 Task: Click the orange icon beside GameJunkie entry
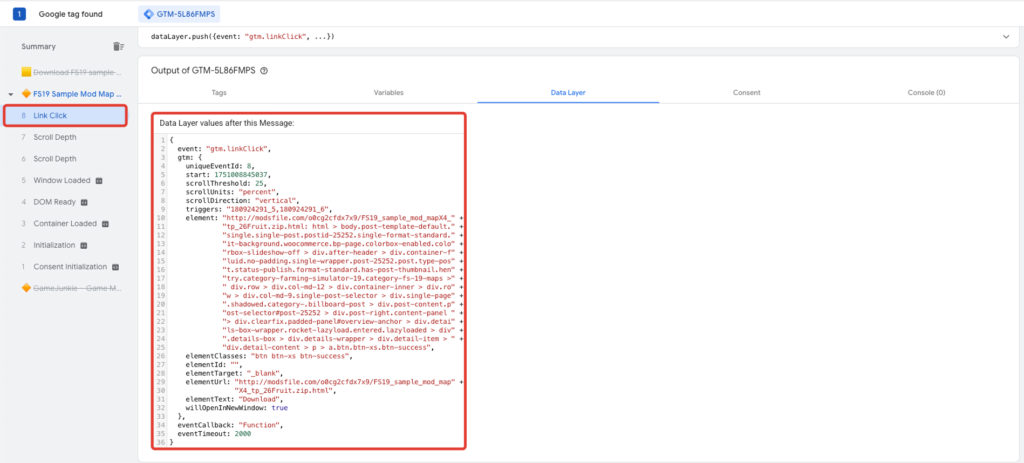(26, 288)
